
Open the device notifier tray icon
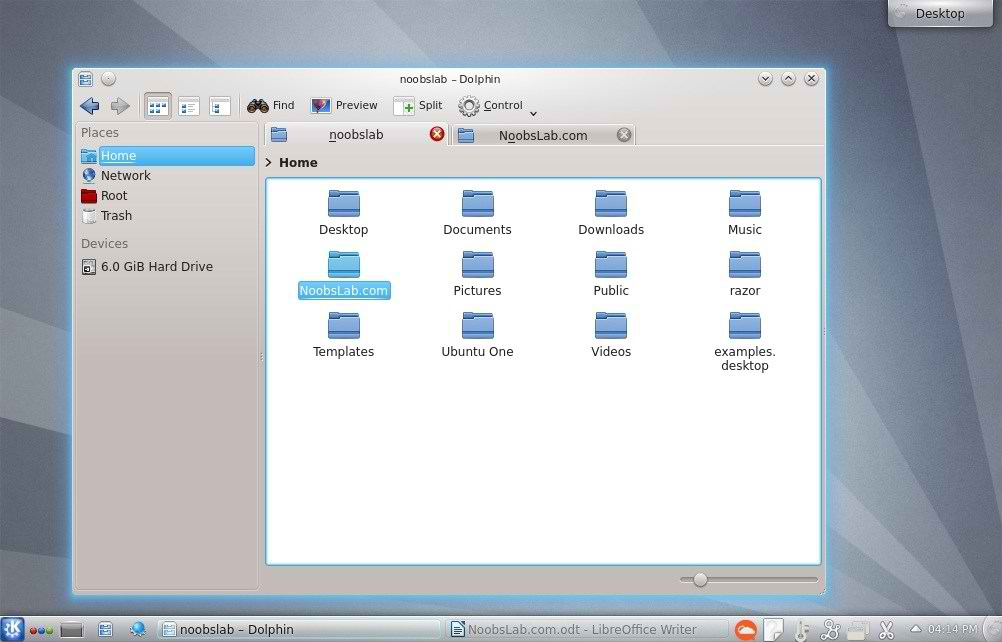point(858,631)
